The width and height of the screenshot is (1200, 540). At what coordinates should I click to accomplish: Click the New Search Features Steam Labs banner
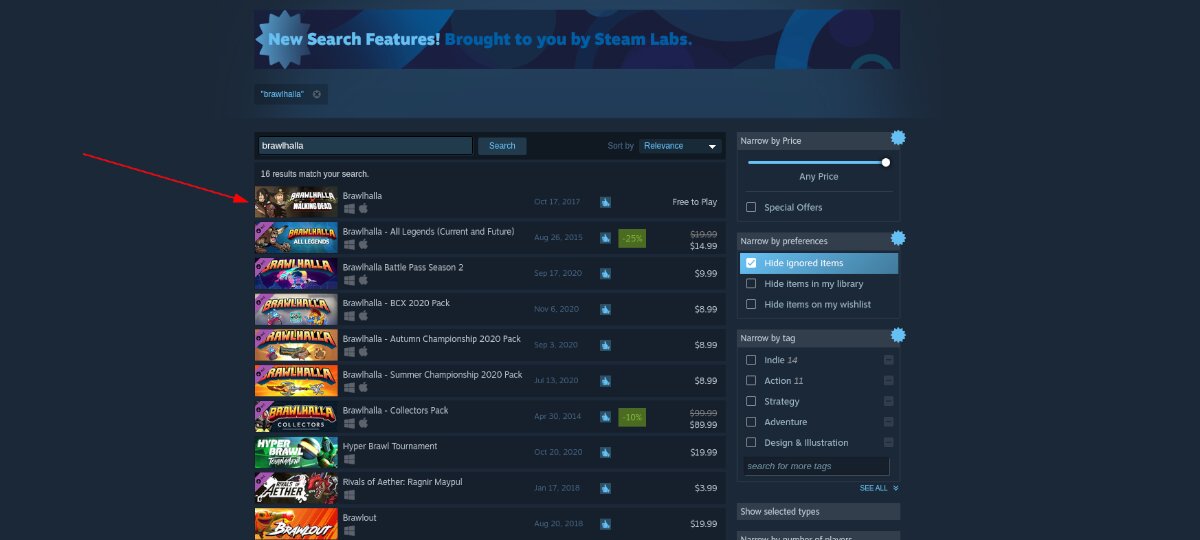pyautogui.click(x=577, y=40)
